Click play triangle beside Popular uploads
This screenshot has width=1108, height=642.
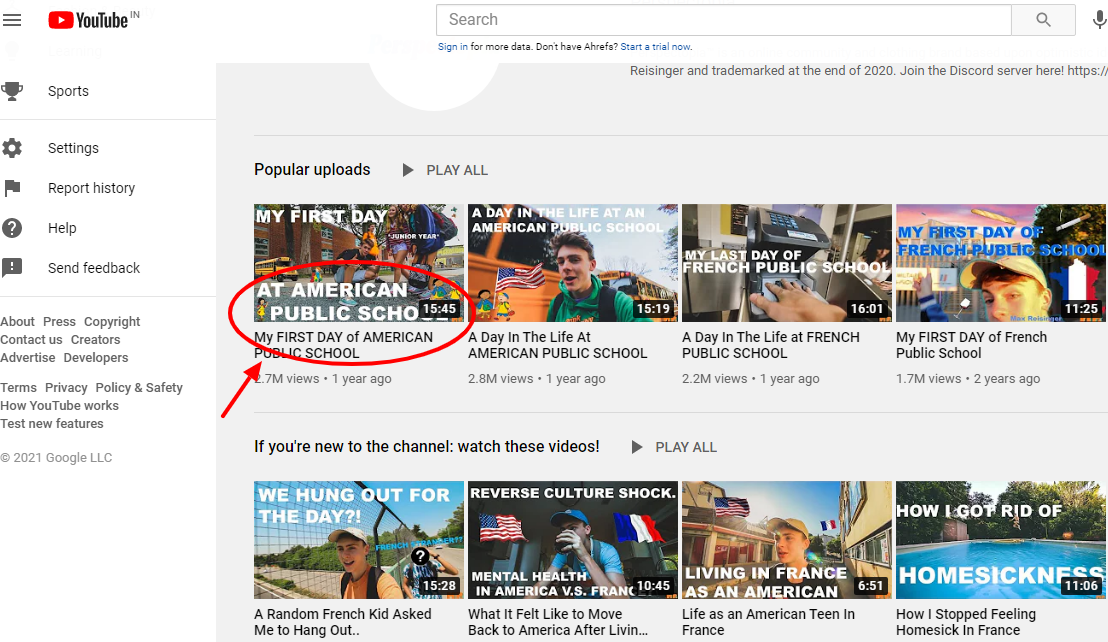(x=408, y=170)
